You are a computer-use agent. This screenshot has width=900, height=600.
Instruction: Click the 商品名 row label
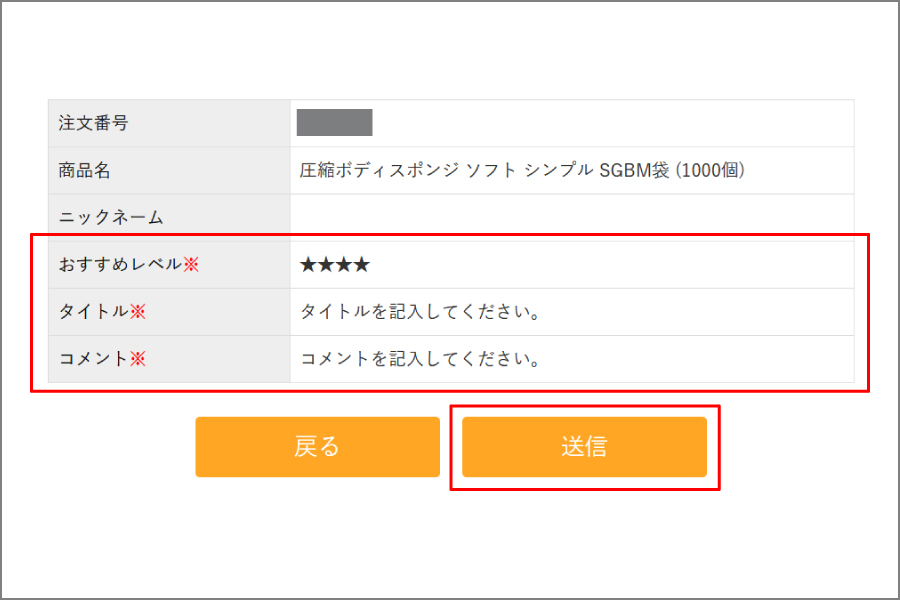pos(85,170)
